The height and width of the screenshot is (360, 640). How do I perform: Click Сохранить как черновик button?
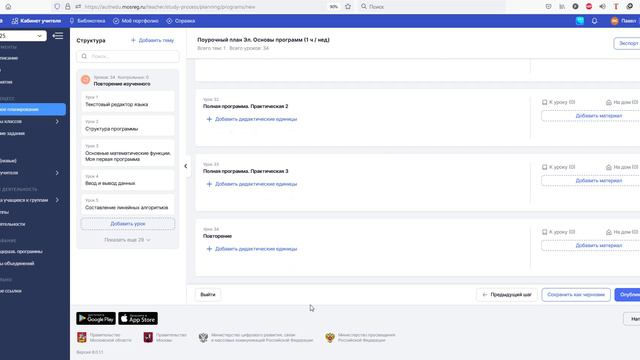pyautogui.click(x=576, y=295)
